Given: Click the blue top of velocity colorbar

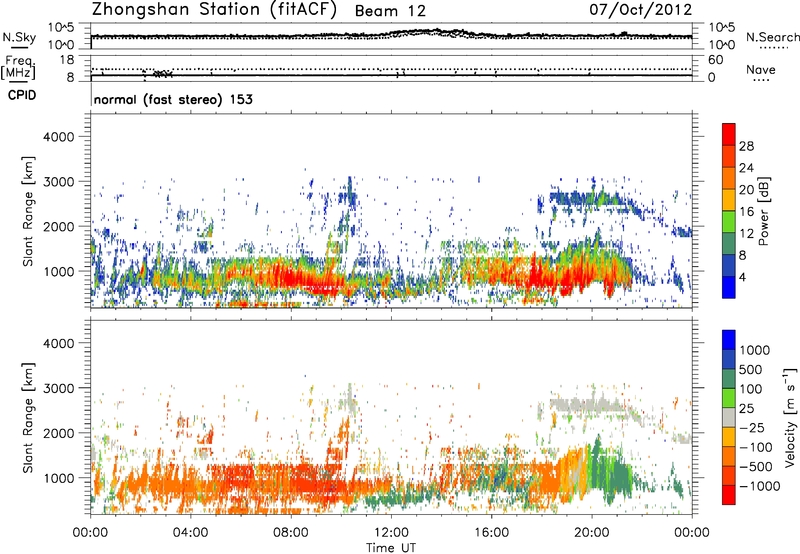Looking at the screenshot, I should (x=729, y=340).
